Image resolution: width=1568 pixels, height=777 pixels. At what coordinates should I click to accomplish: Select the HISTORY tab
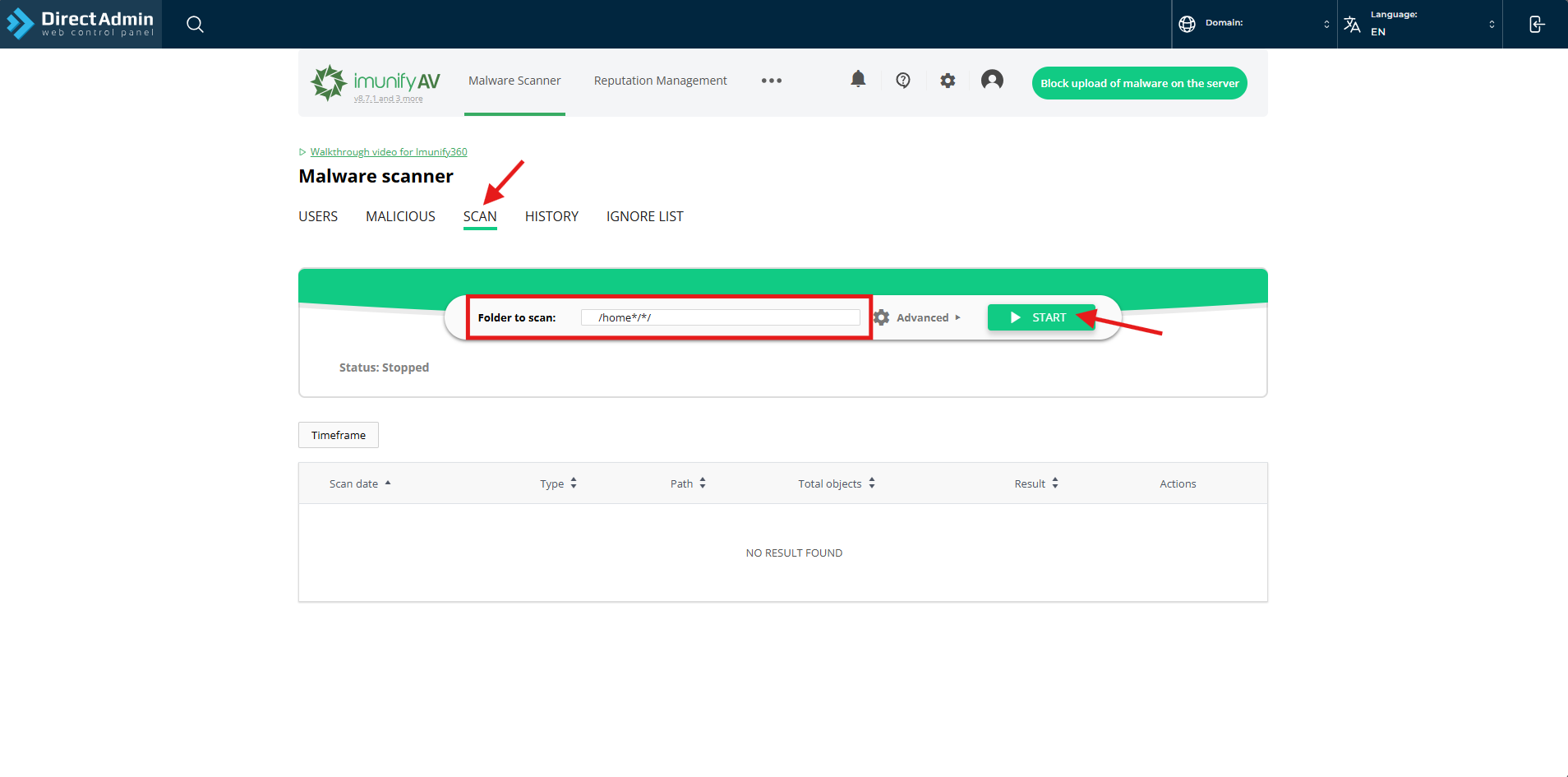coord(551,217)
